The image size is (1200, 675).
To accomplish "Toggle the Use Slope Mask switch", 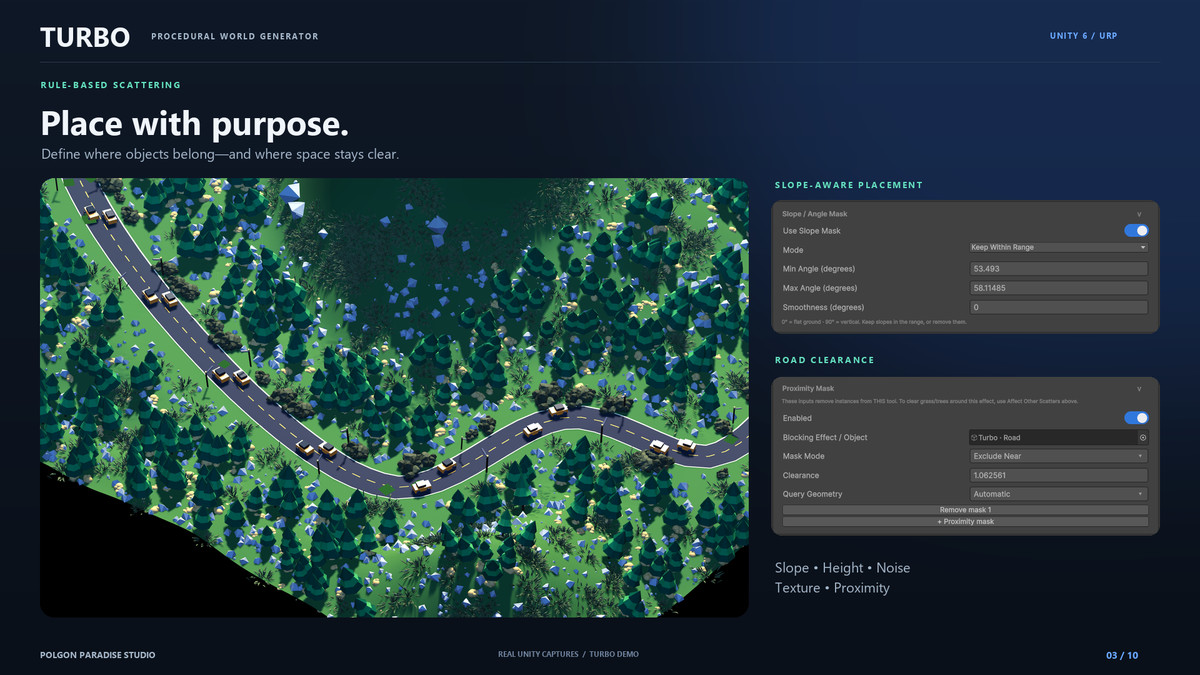I will click(x=1136, y=231).
